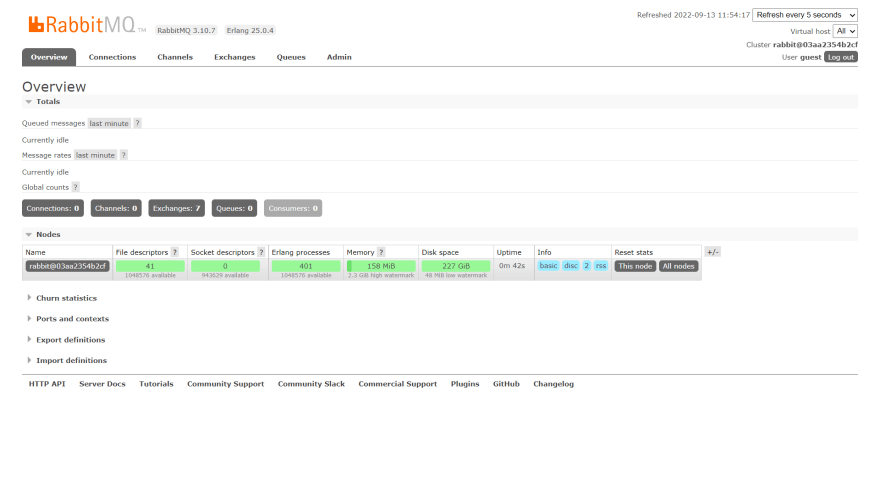Expand Churn statistics section

(x=66, y=298)
